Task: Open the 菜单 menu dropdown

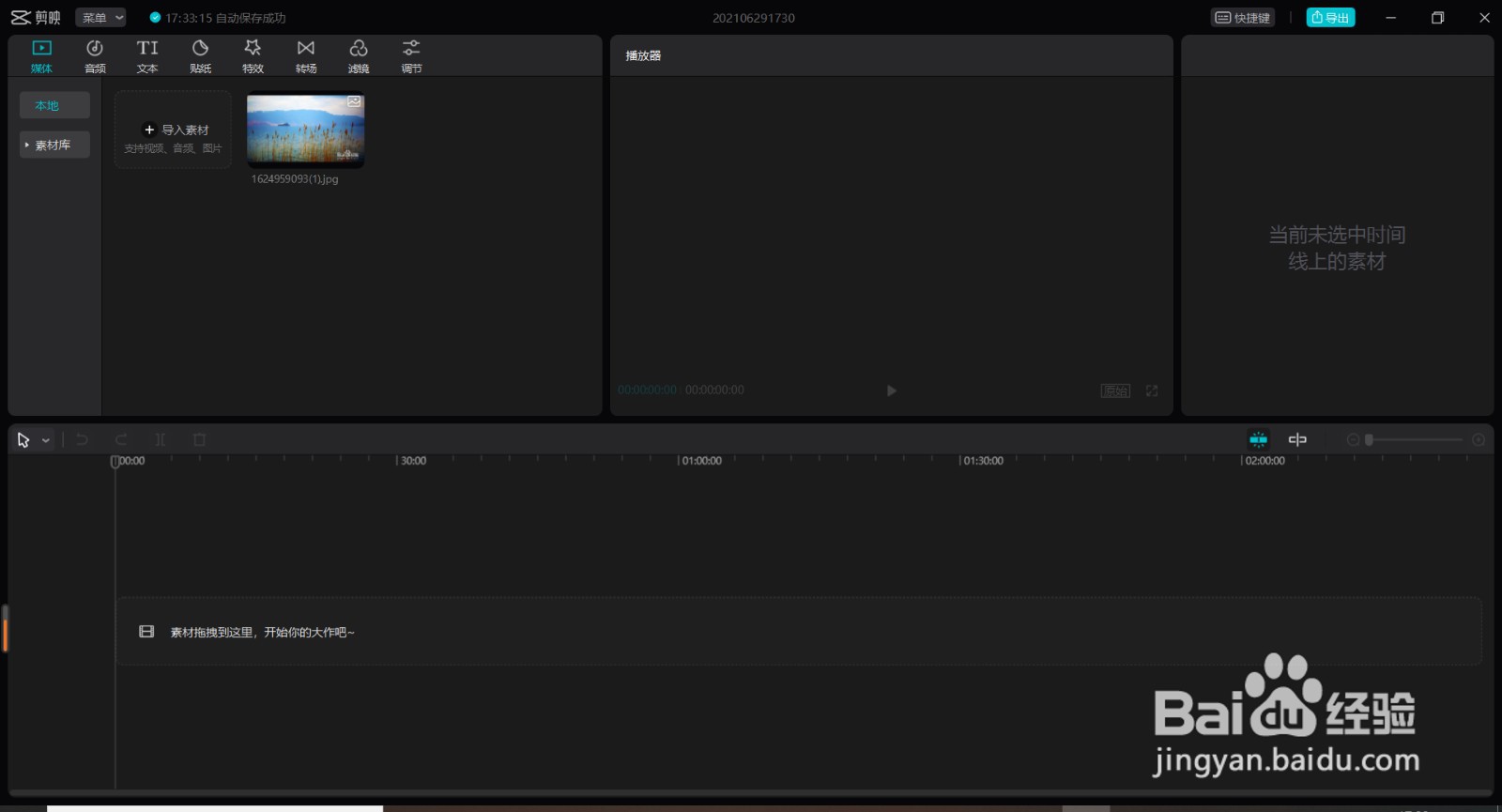Action: click(x=100, y=18)
